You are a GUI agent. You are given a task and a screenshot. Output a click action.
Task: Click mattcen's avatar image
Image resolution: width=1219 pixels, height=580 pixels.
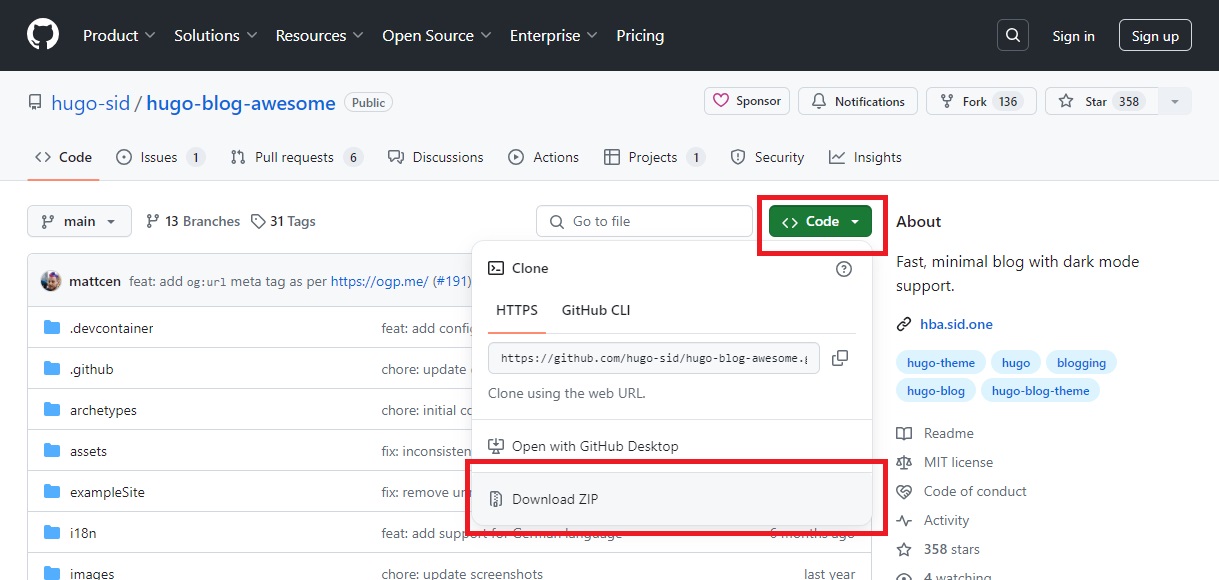(x=51, y=281)
